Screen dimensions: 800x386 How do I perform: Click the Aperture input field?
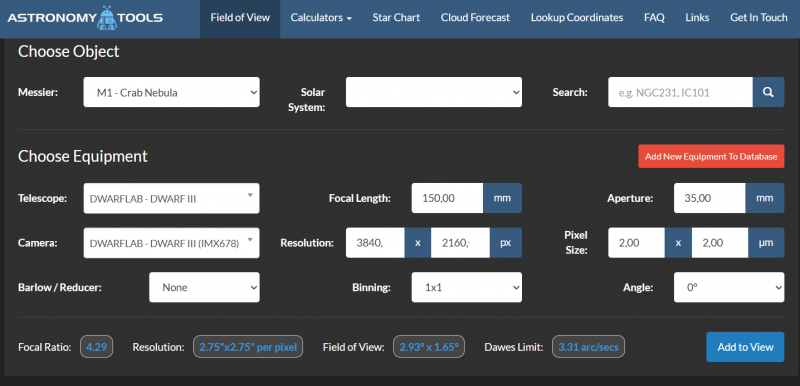[x=710, y=198]
